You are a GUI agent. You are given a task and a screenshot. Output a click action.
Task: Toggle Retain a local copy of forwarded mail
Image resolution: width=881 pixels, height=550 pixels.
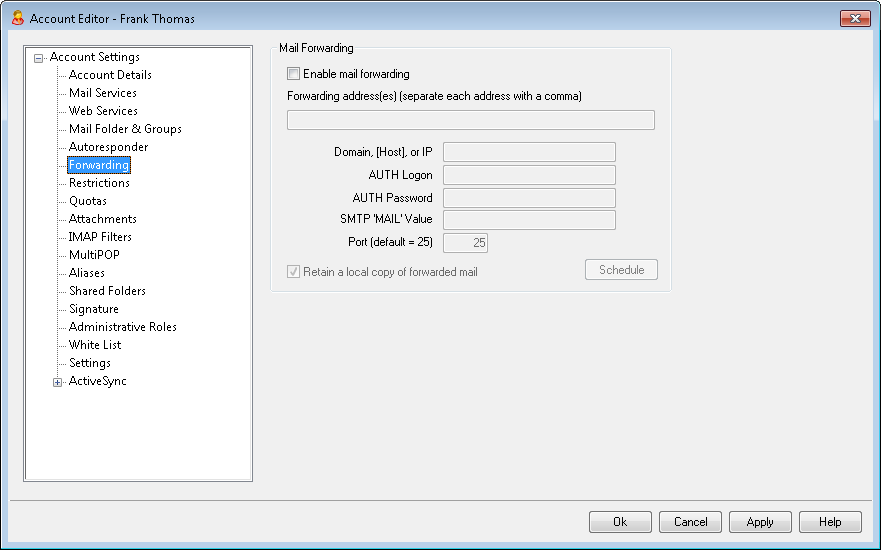click(x=293, y=272)
